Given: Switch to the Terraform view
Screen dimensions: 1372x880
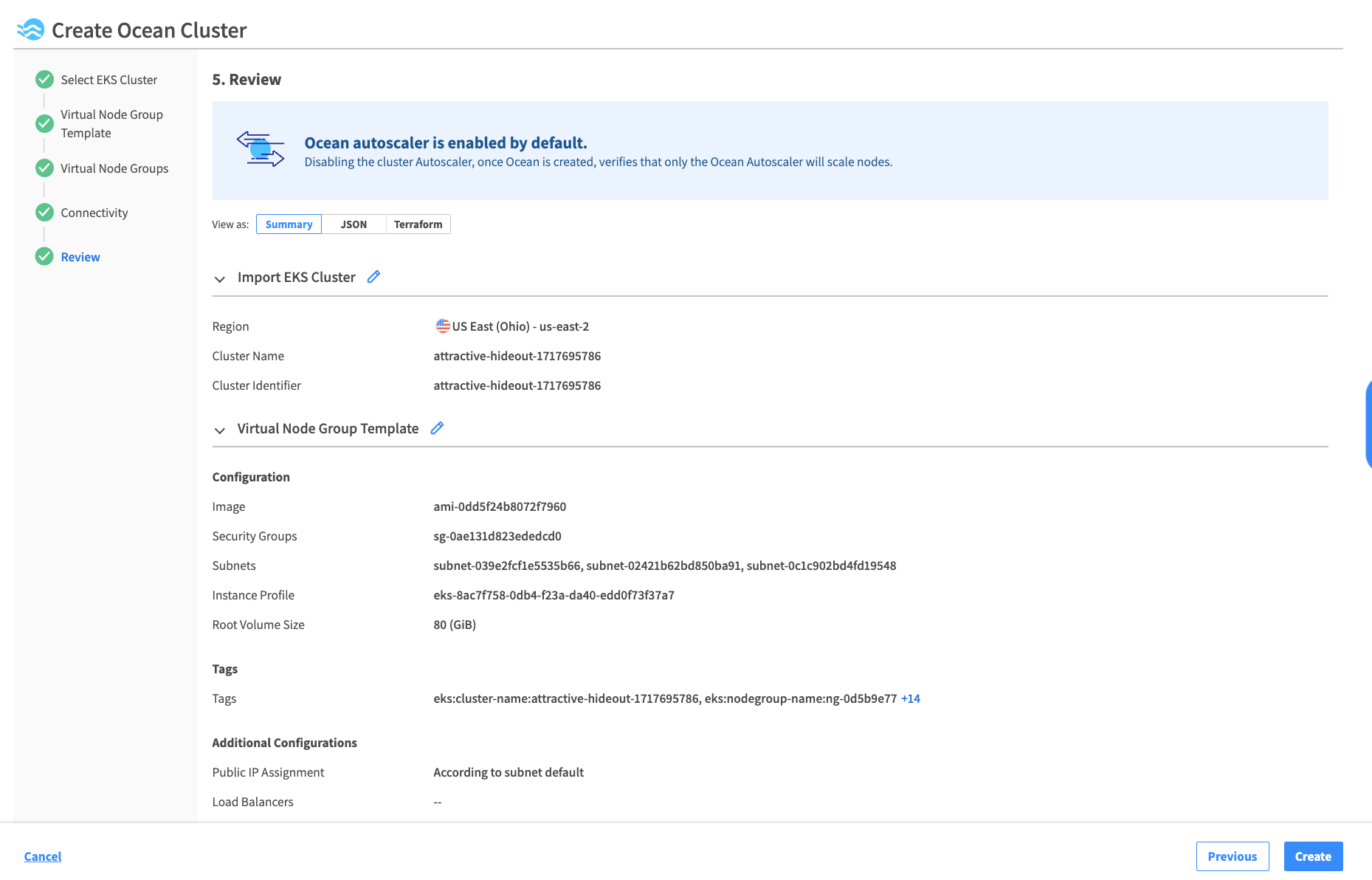Looking at the screenshot, I should 418,224.
